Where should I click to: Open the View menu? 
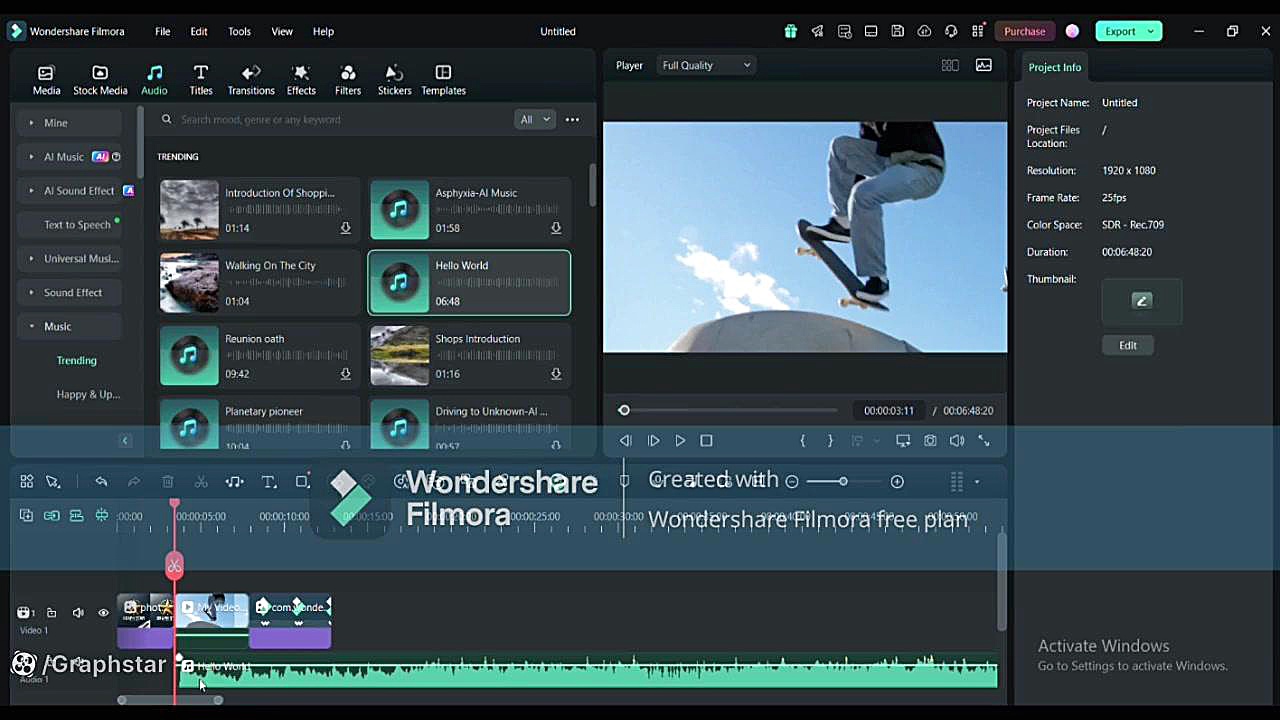coord(282,31)
